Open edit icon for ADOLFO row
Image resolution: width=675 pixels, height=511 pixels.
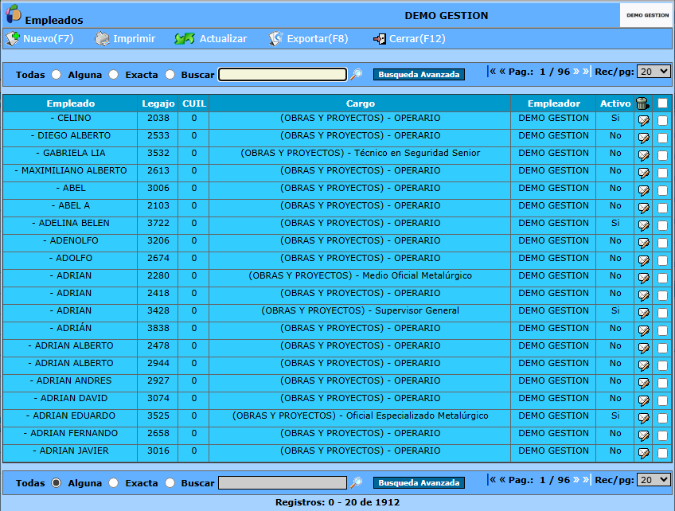pyautogui.click(x=643, y=261)
